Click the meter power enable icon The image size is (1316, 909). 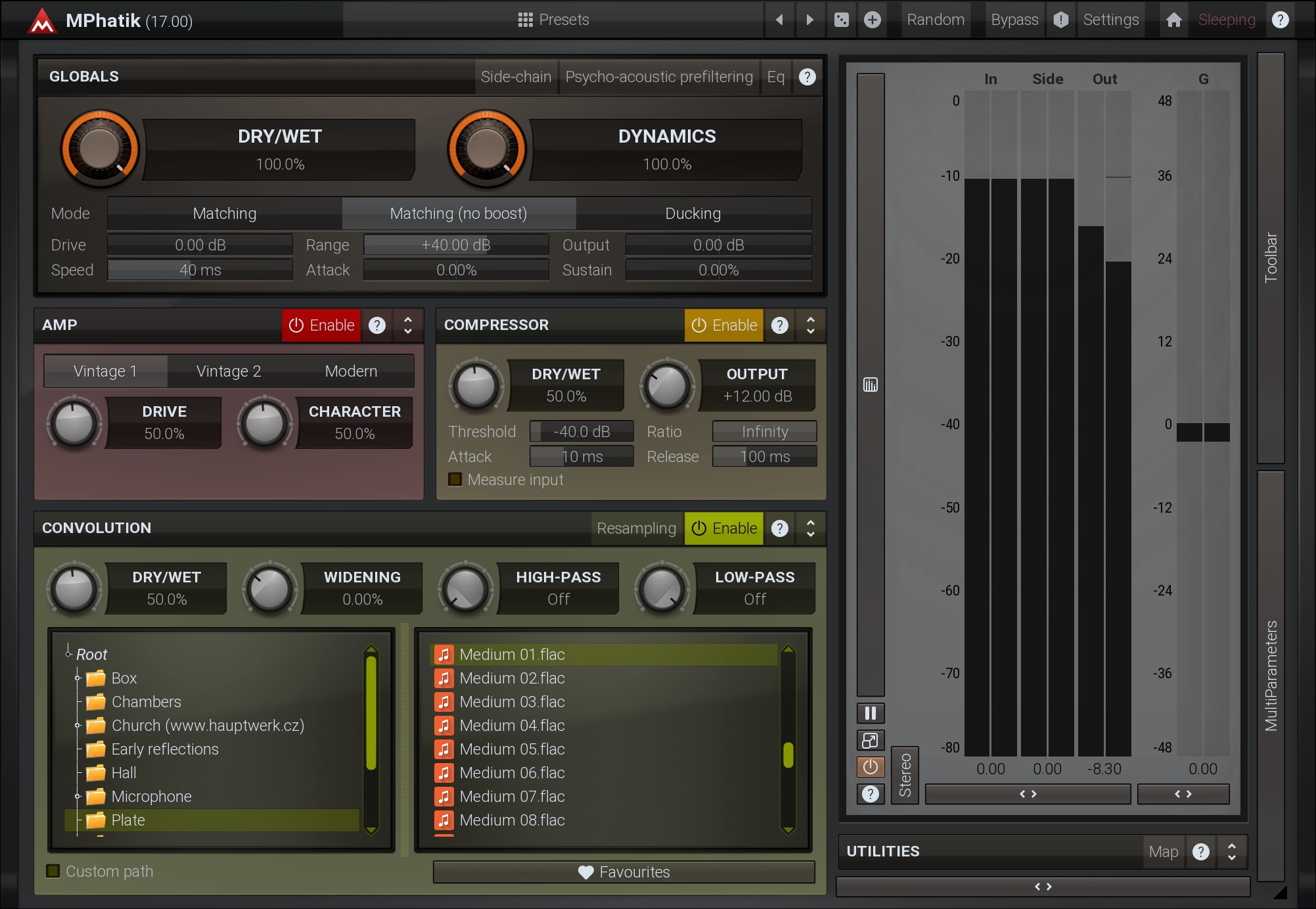(x=870, y=767)
